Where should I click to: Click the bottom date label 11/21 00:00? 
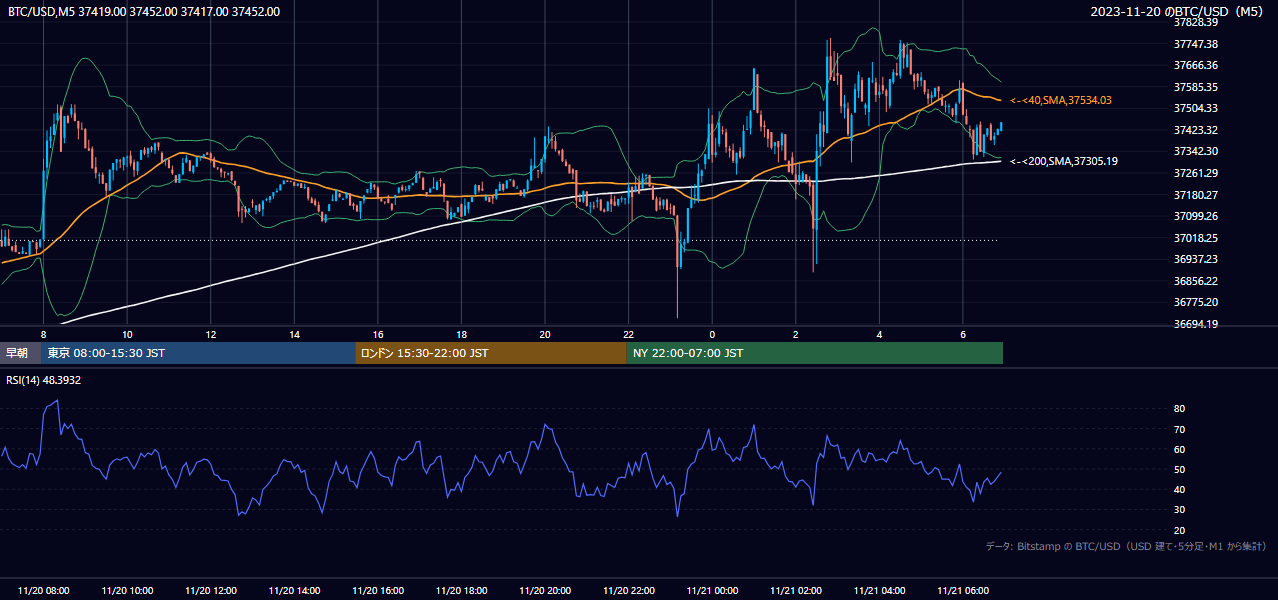tap(712, 591)
